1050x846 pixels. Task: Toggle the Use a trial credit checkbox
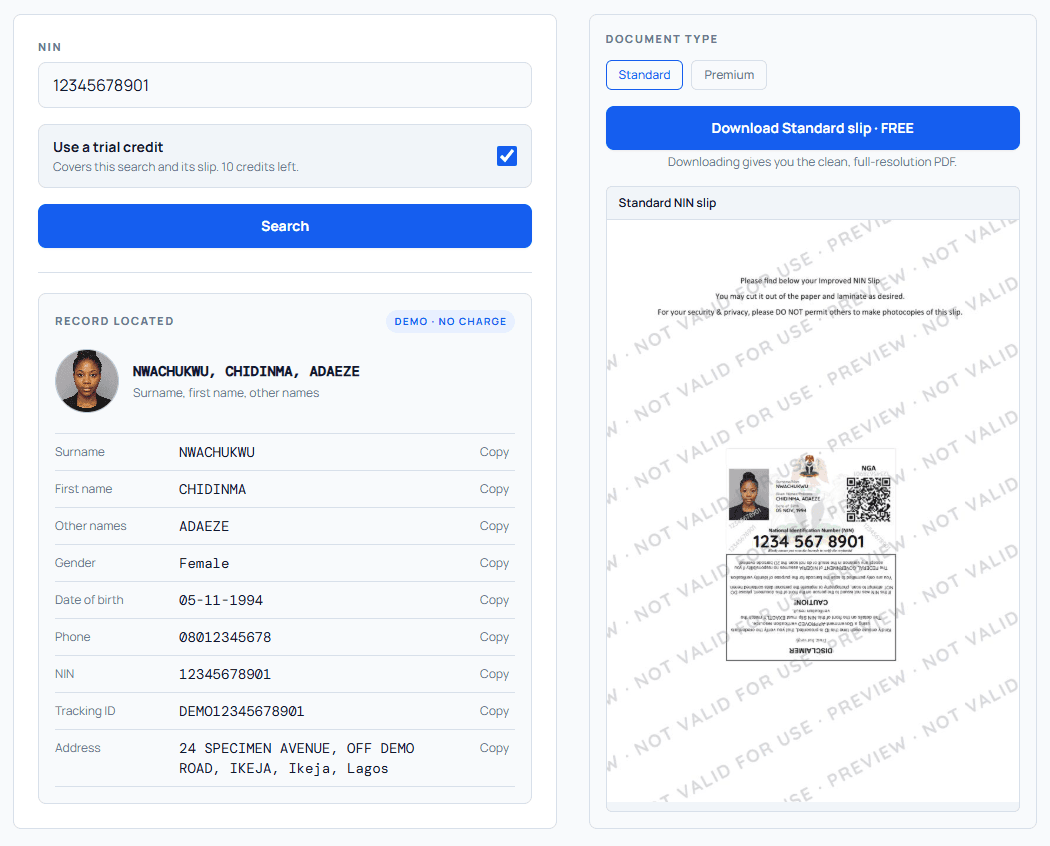click(x=507, y=156)
